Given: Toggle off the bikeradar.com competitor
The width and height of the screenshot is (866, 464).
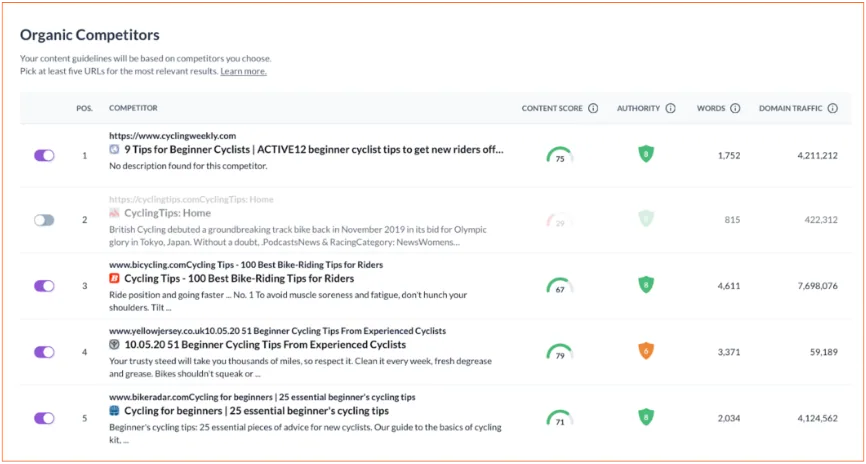Looking at the screenshot, I should coord(44,418).
